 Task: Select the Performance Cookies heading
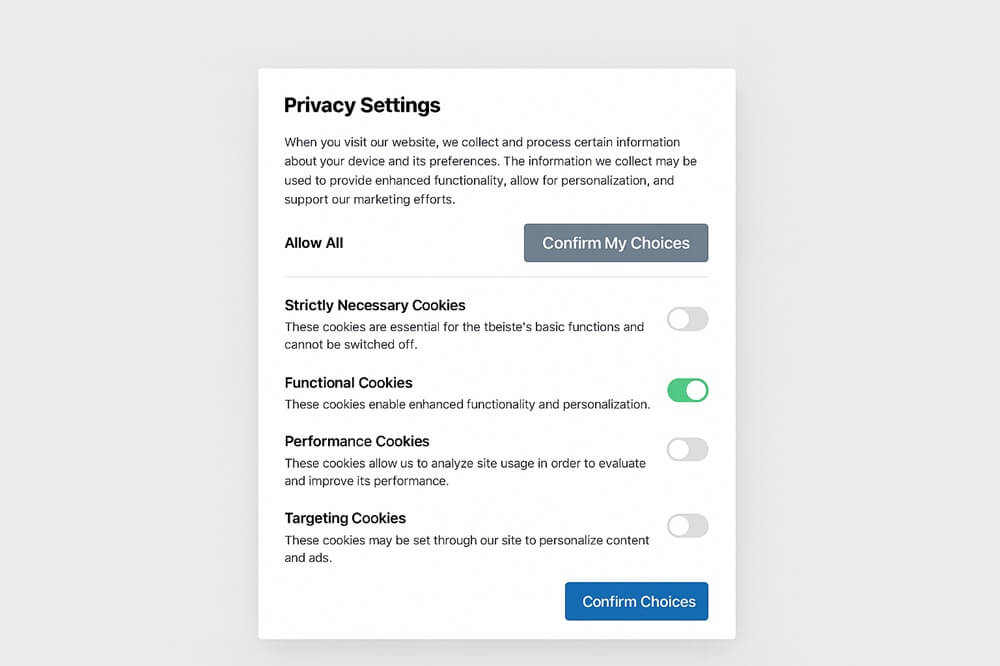pos(357,441)
